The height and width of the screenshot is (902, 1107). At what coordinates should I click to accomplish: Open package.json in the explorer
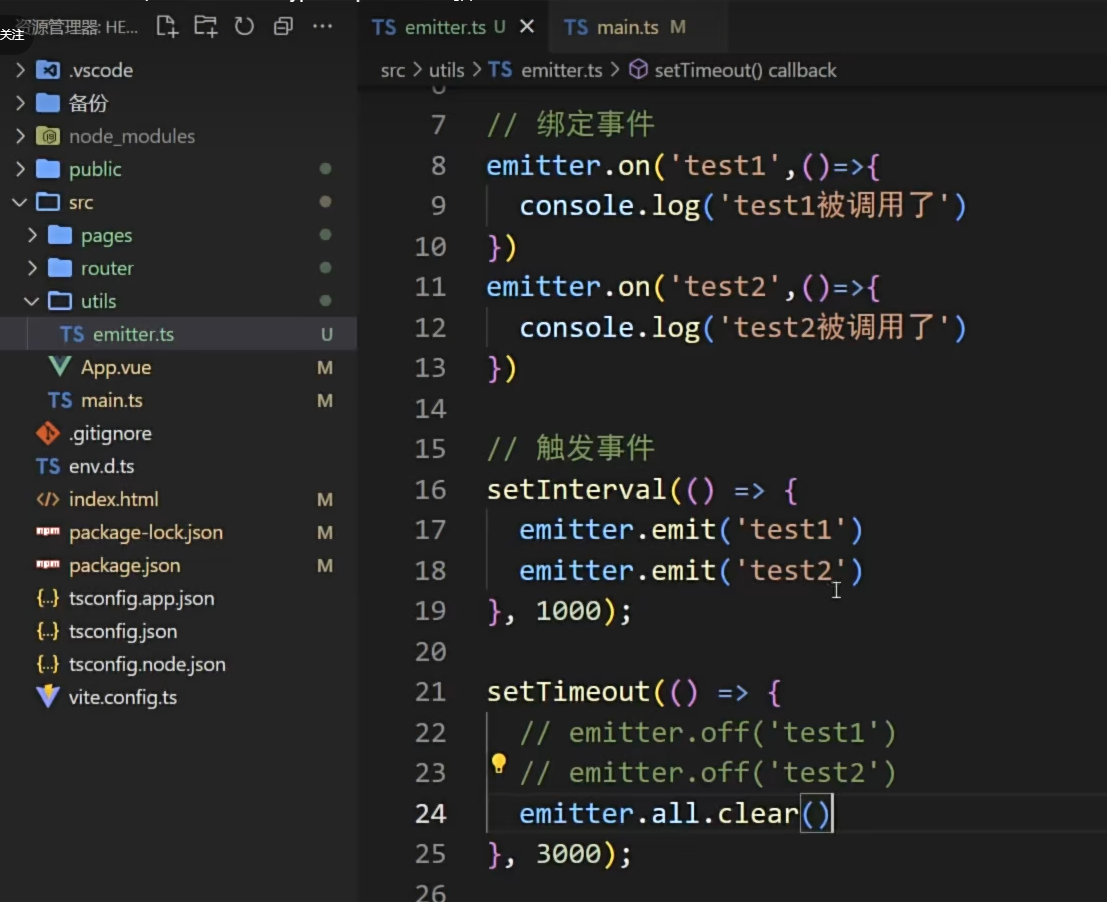tap(124, 565)
